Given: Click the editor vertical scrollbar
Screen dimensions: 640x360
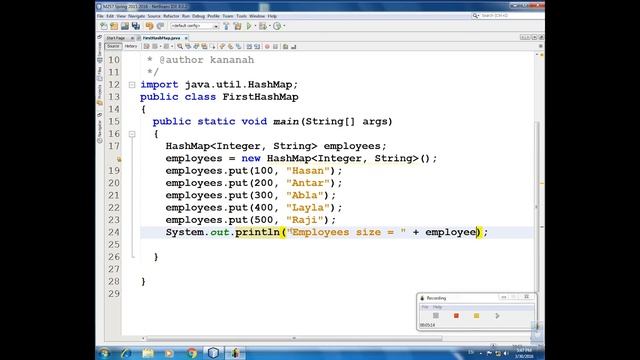Looking at the screenshot, I should pos(537,206).
